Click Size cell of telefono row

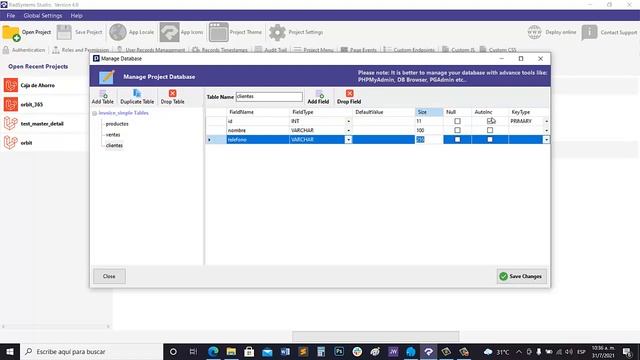pyautogui.click(x=429, y=140)
